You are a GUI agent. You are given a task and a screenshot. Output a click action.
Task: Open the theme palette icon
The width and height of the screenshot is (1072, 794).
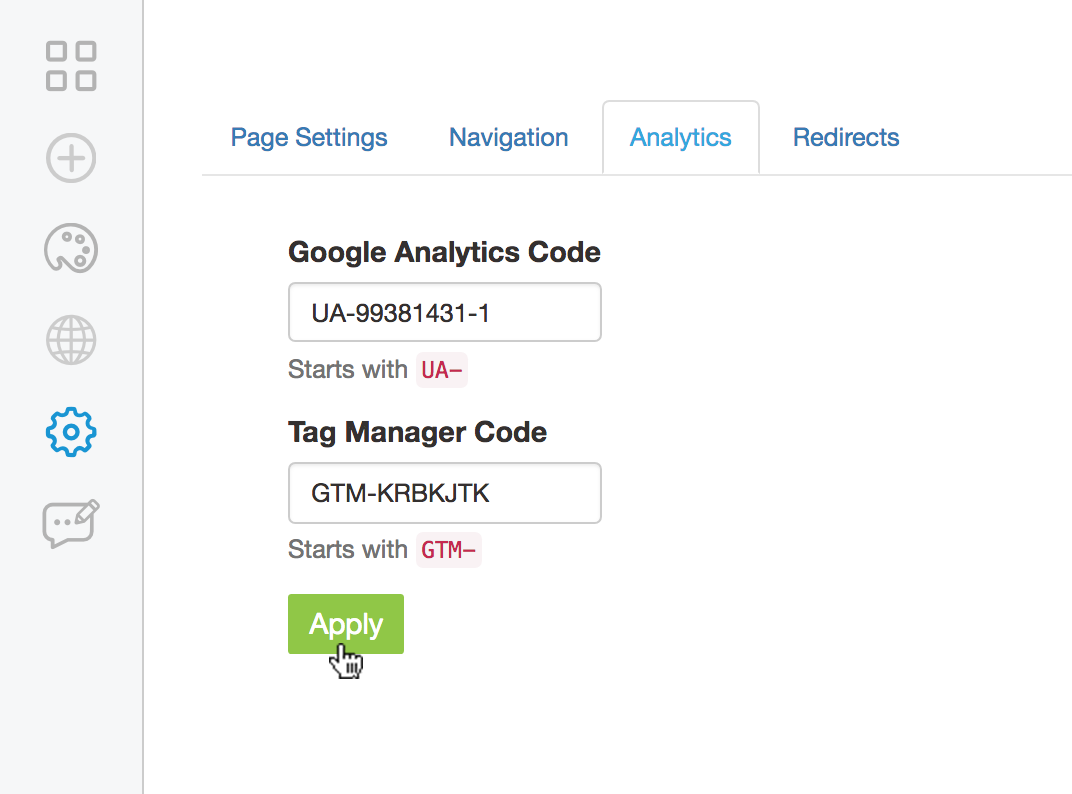(x=71, y=248)
